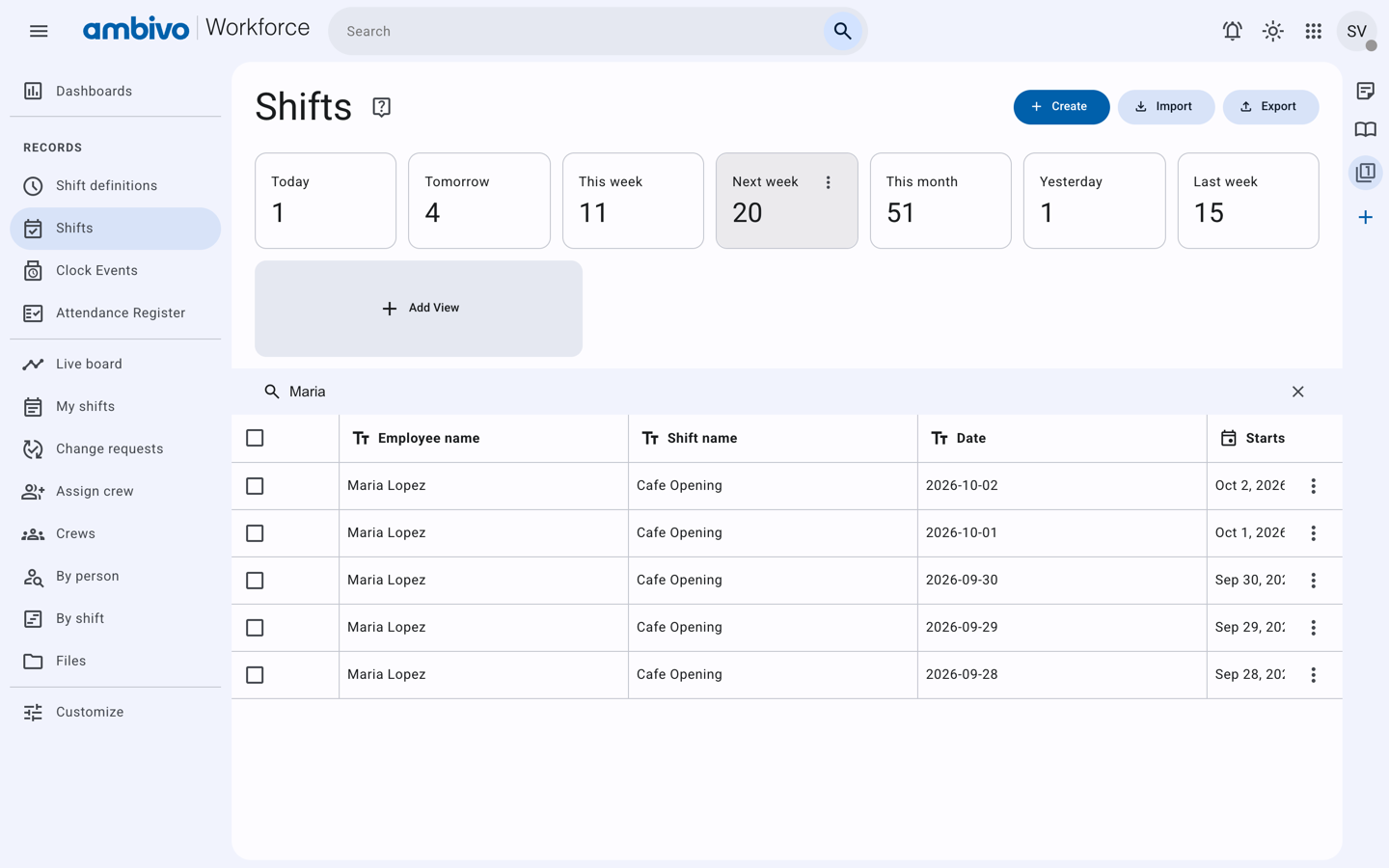Clear the Maria filter with X
Screen dimensions: 1389x868
pos(1297,392)
